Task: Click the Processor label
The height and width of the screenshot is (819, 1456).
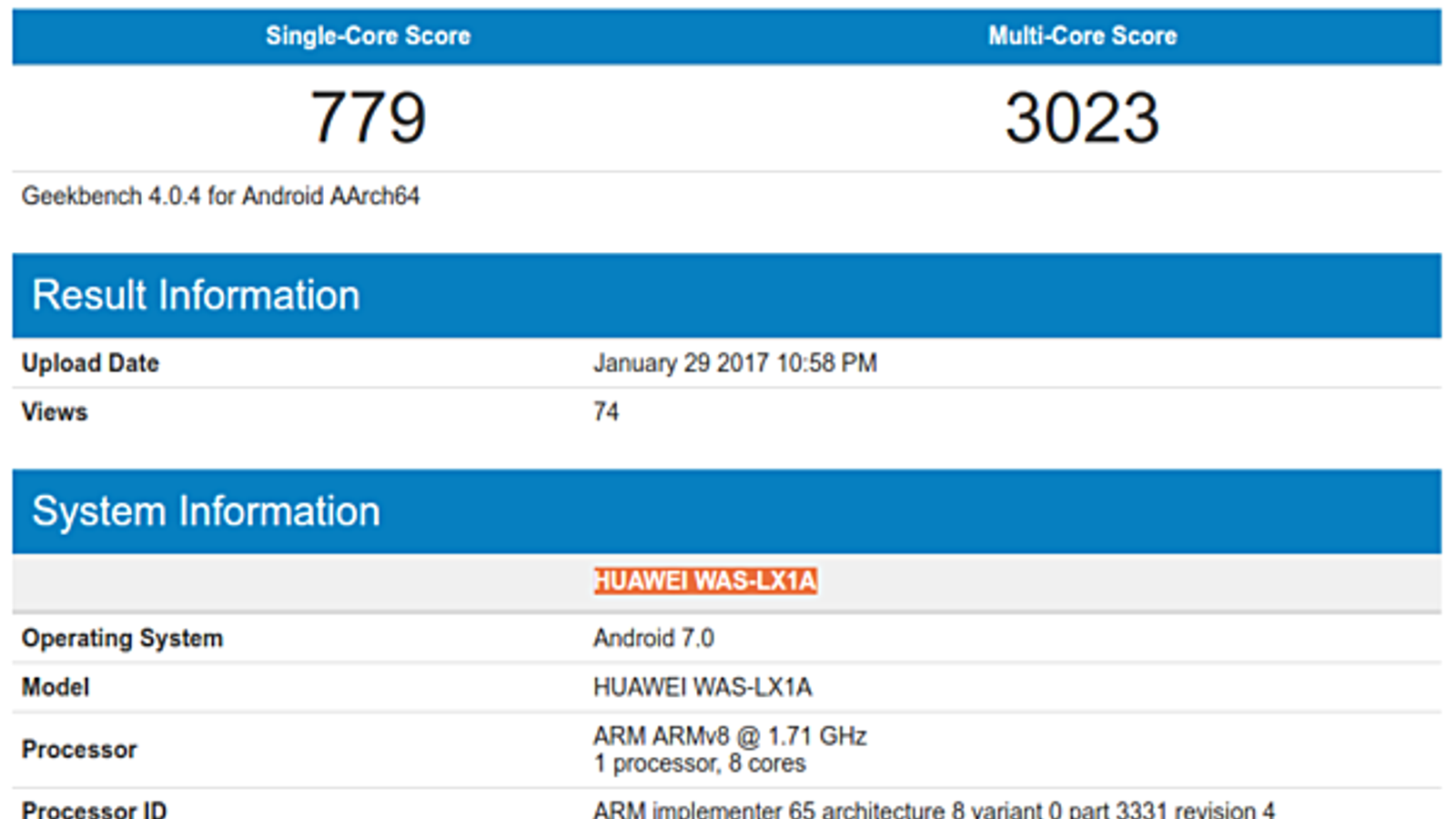Action: (x=79, y=749)
